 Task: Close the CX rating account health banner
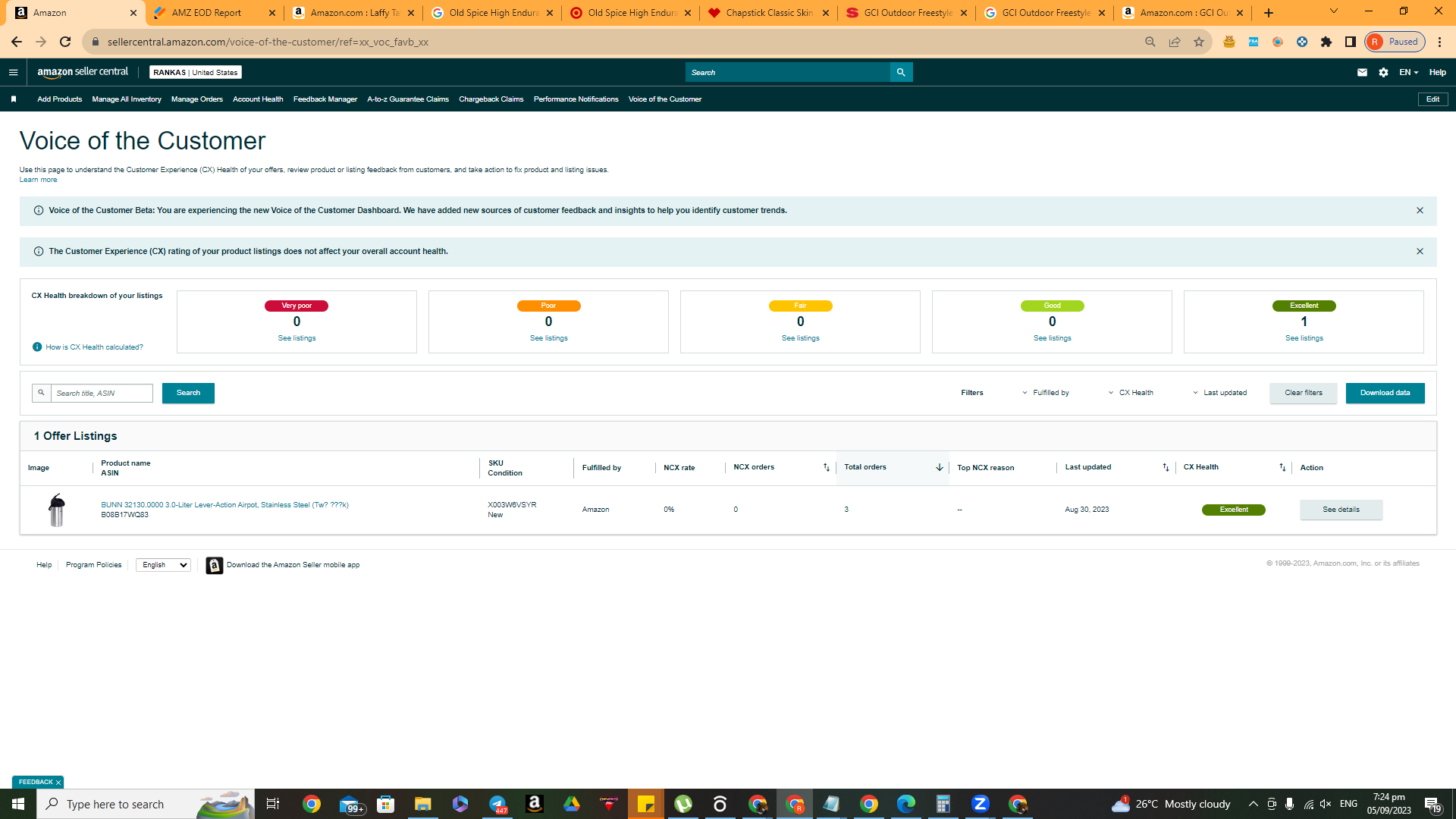click(x=1420, y=252)
